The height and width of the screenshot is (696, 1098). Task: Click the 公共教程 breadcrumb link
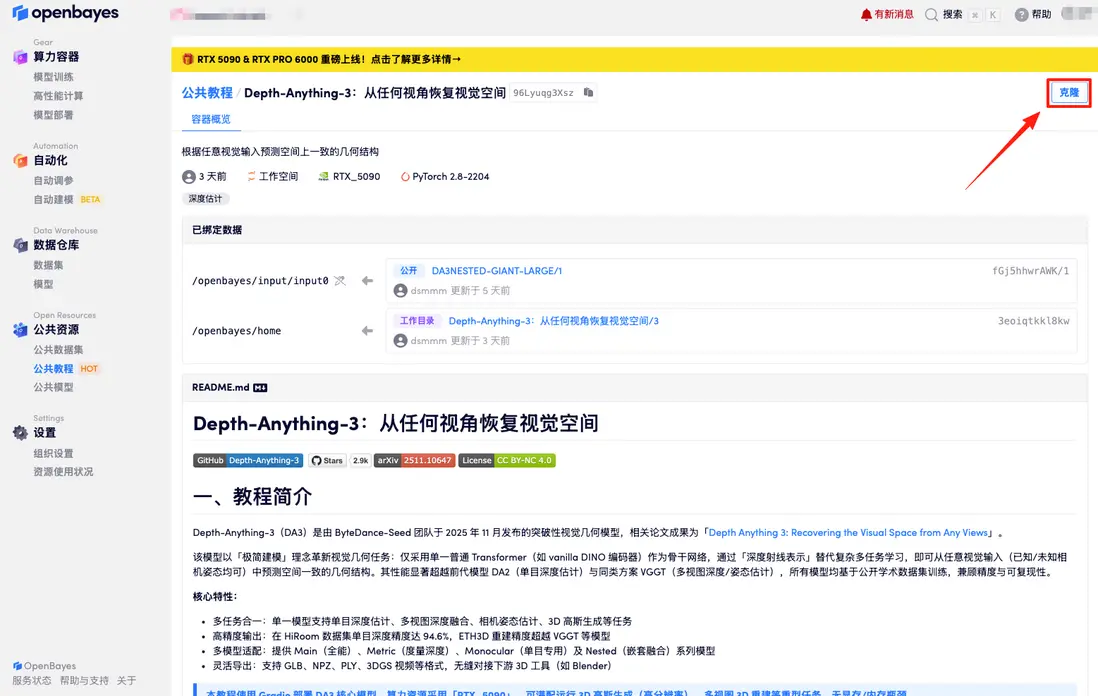point(207,93)
